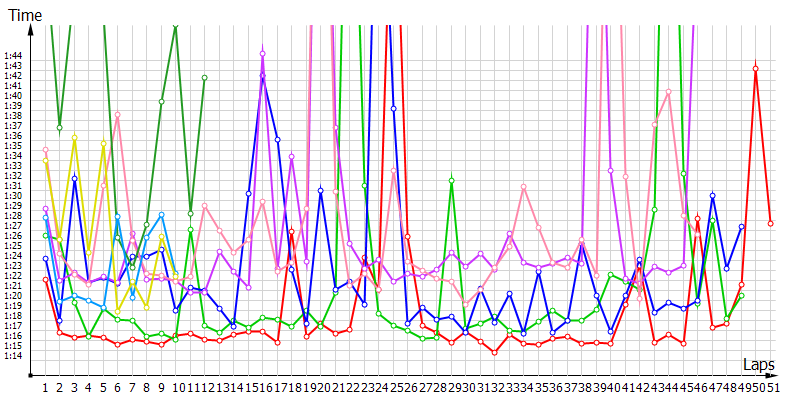Select the yellow line's peak at lap 3
The height and width of the screenshot is (400, 800).
point(74,137)
